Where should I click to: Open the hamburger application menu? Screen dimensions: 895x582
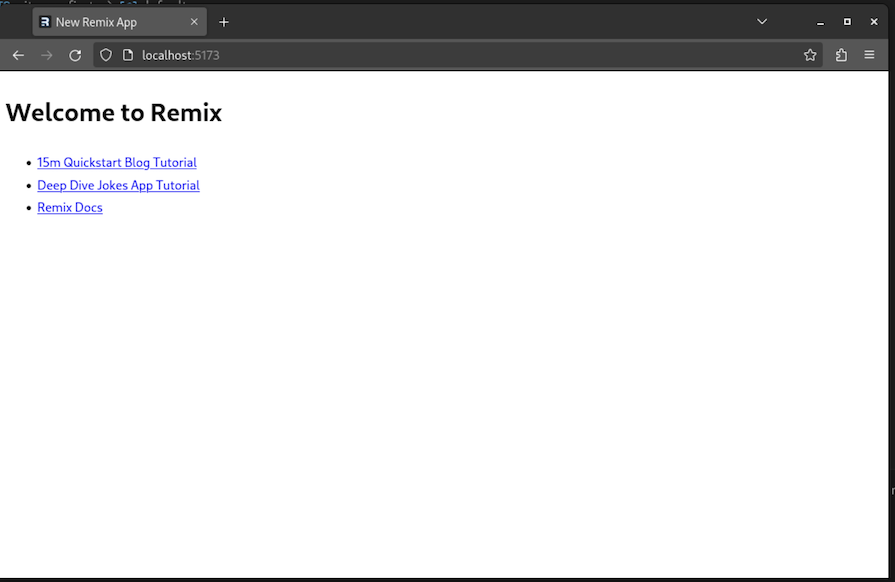869,55
